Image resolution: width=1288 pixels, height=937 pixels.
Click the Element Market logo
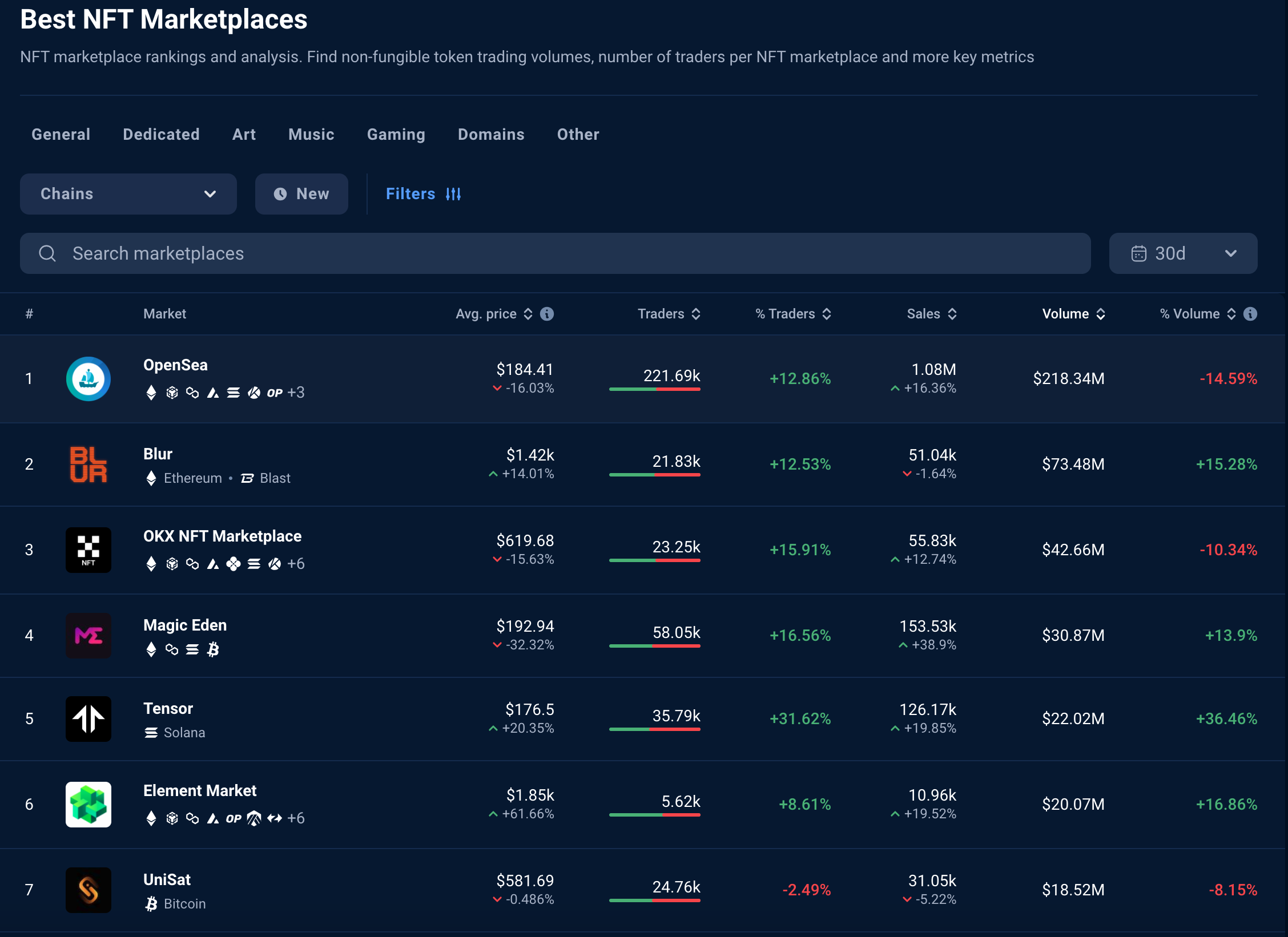point(88,805)
